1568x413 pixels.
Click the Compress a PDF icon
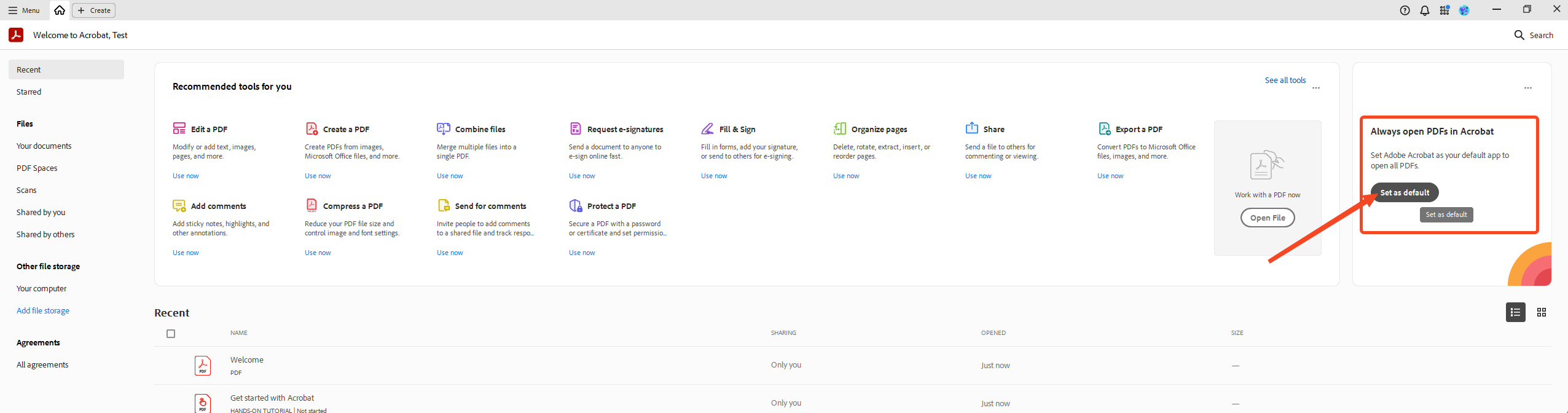tap(312, 205)
